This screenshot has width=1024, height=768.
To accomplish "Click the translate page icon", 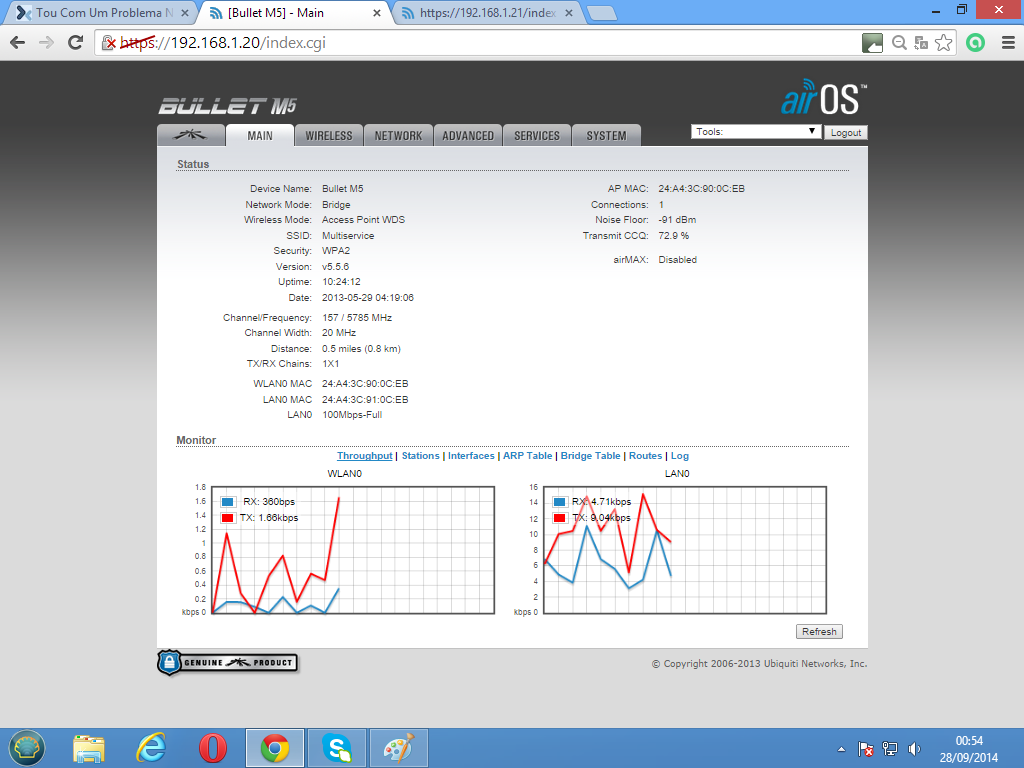I will [x=921, y=43].
